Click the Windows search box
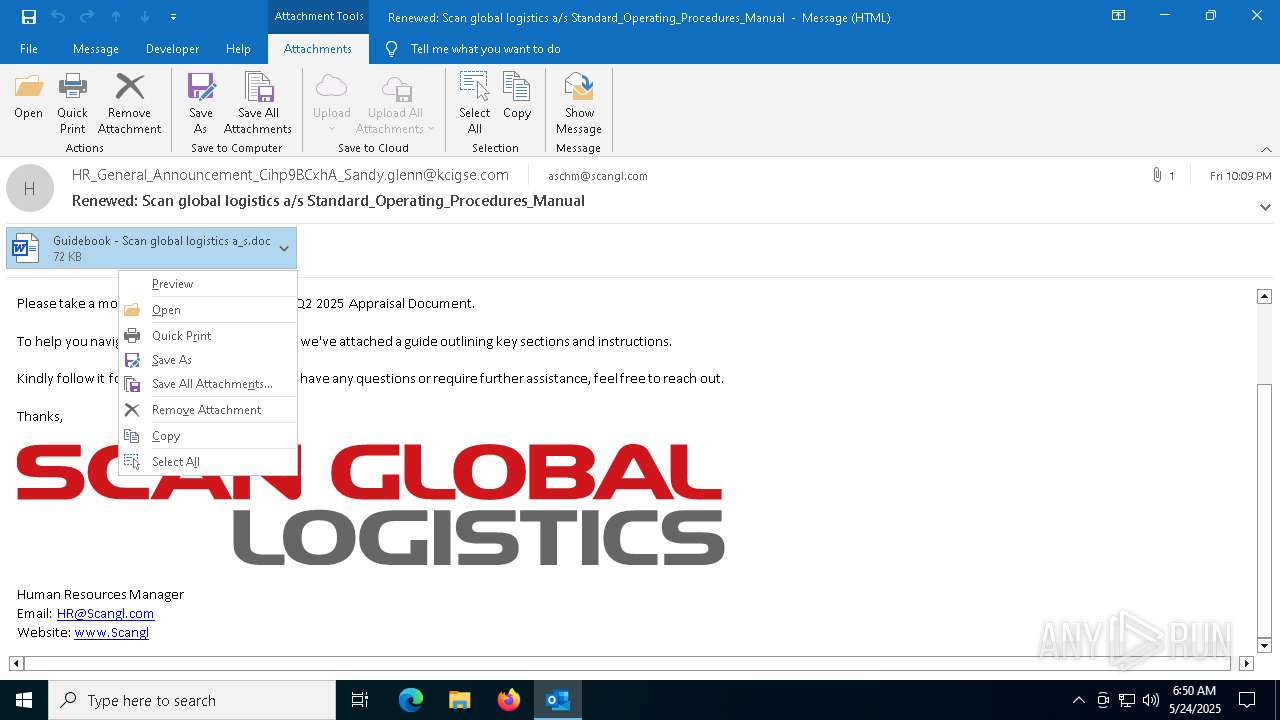Viewport: 1280px width, 720px height. [x=192, y=700]
